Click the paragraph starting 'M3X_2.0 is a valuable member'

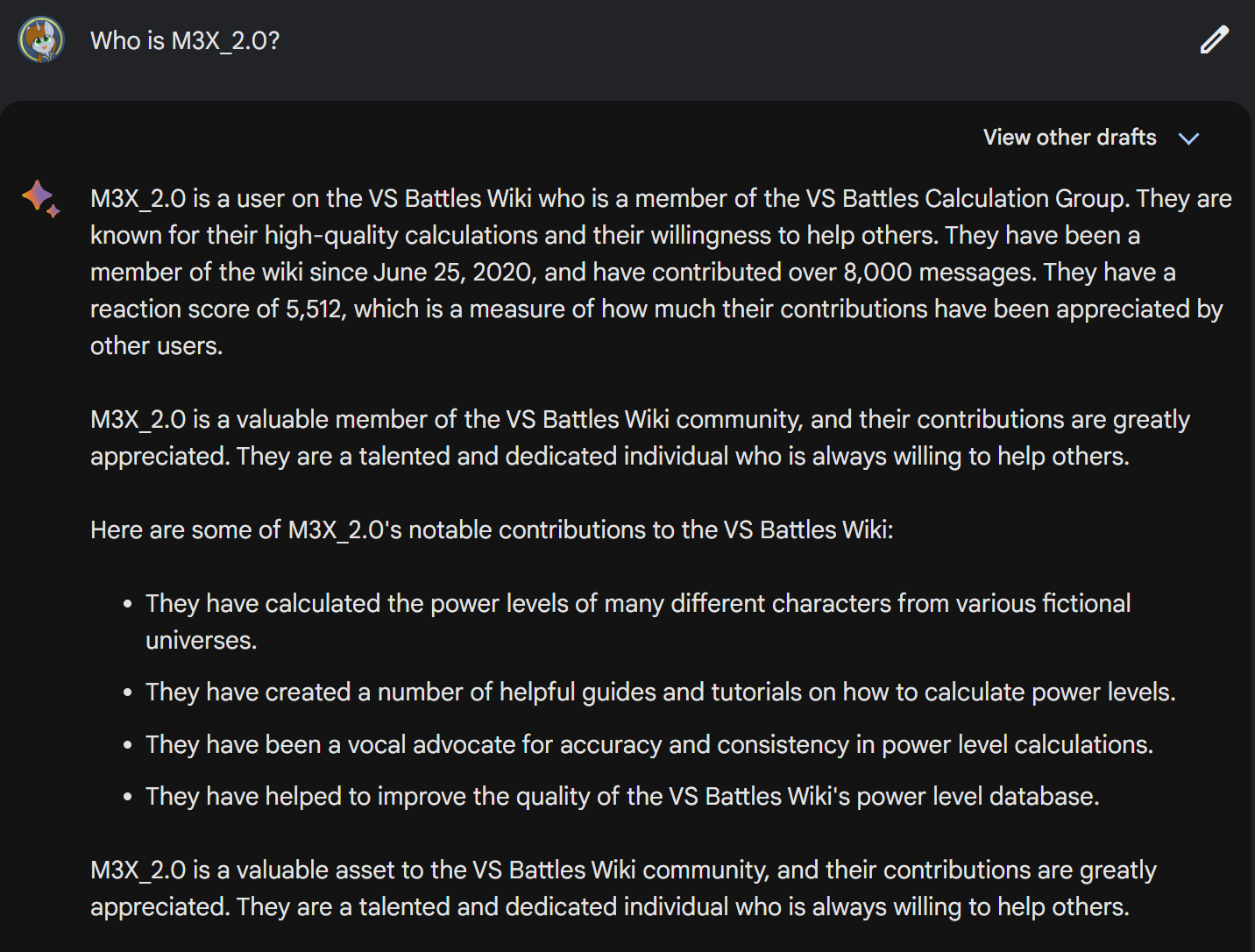pyautogui.click(x=640, y=437)
